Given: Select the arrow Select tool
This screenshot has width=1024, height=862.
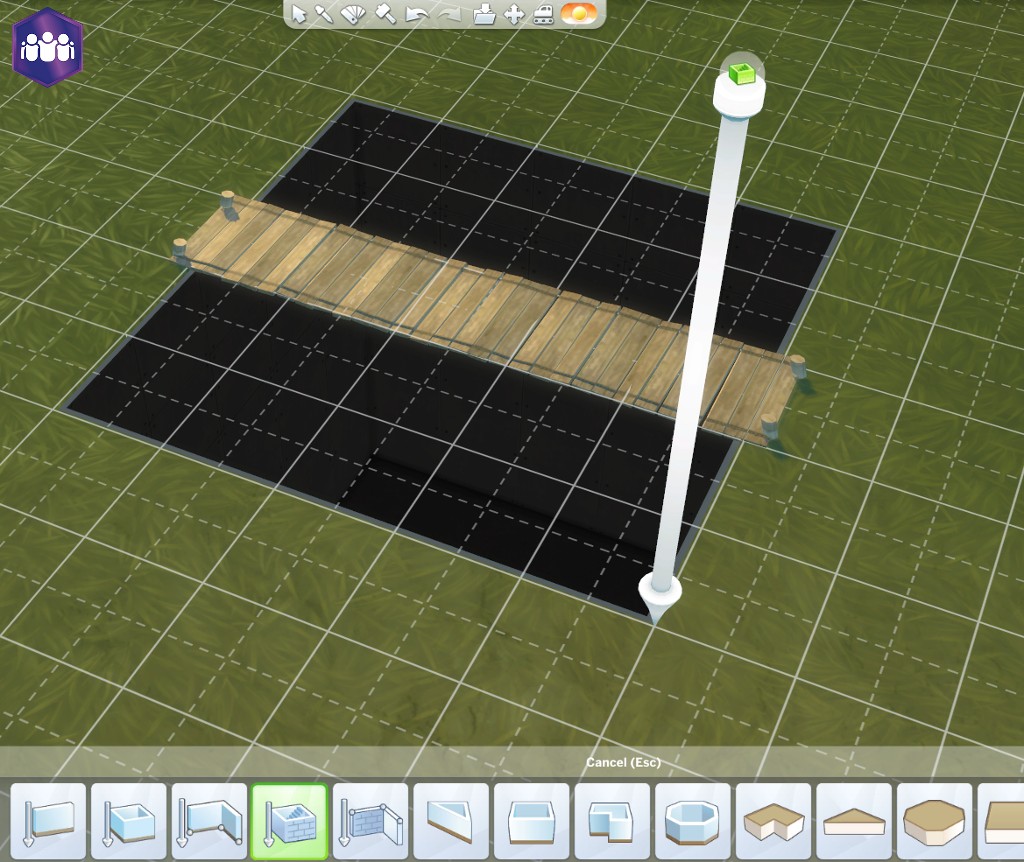Looking at the screenshot, I should 298,14.
